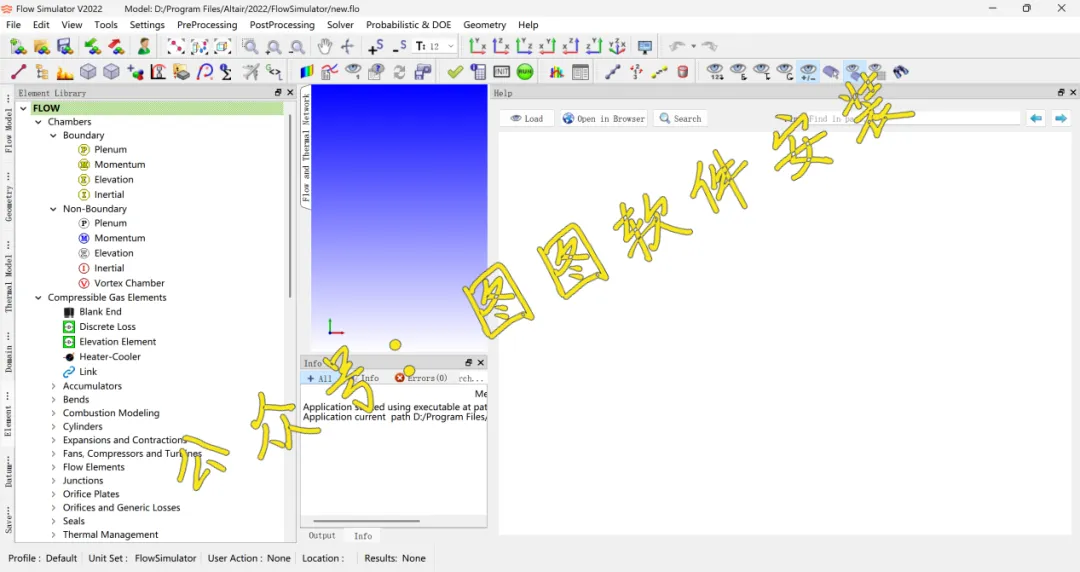Click the zoom box magnifier icon
The image size is (1080, 572).
tap(250, 47)
